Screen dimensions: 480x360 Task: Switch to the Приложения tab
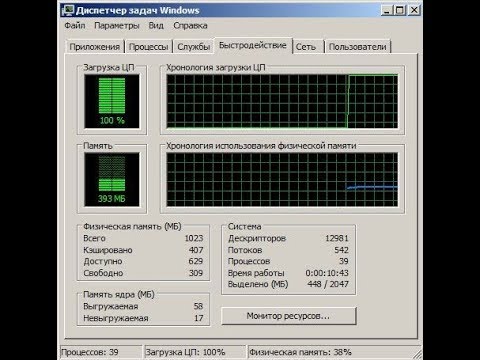[94, 47]
